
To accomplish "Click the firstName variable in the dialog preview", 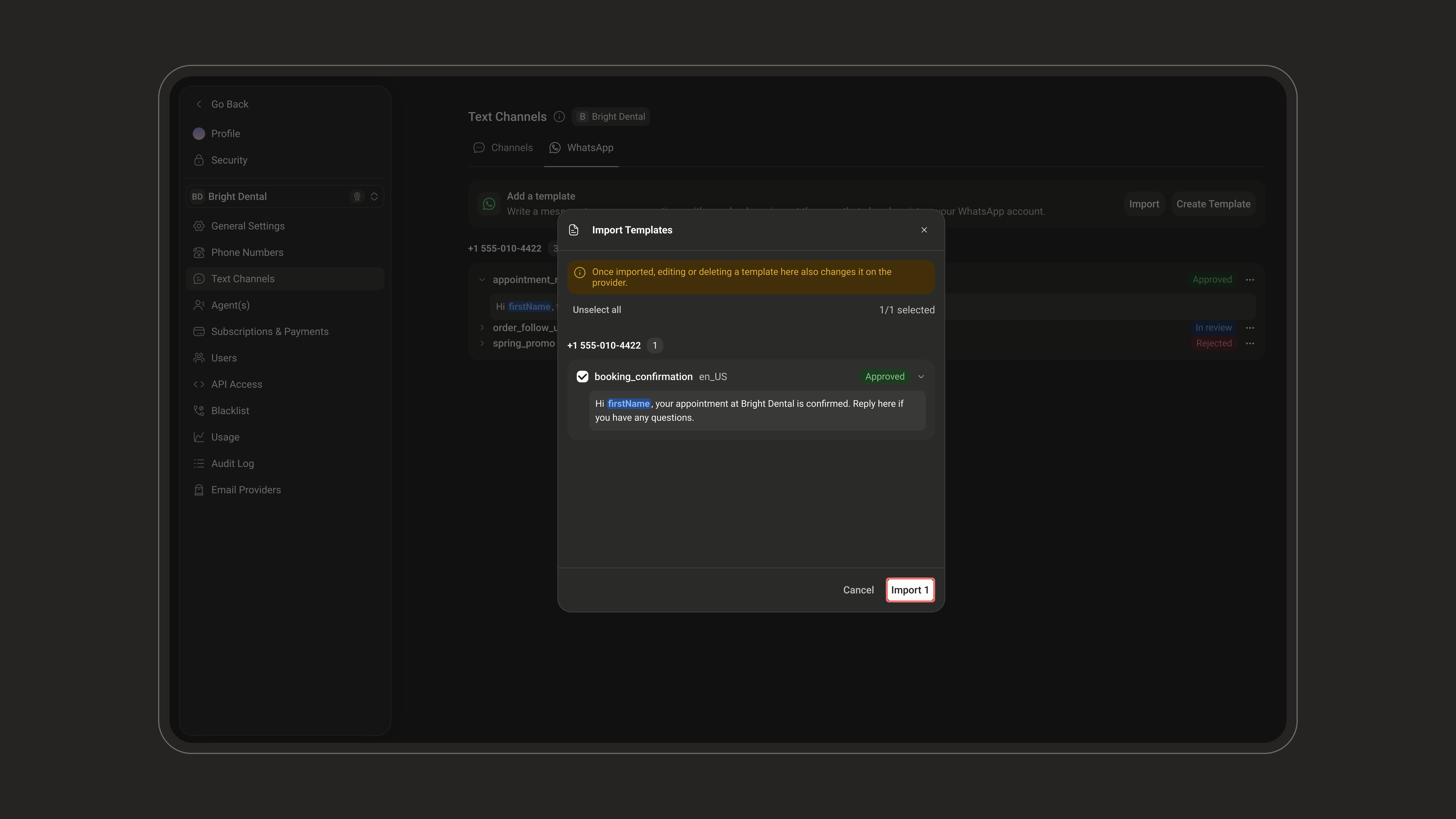I will click(628, 404).
